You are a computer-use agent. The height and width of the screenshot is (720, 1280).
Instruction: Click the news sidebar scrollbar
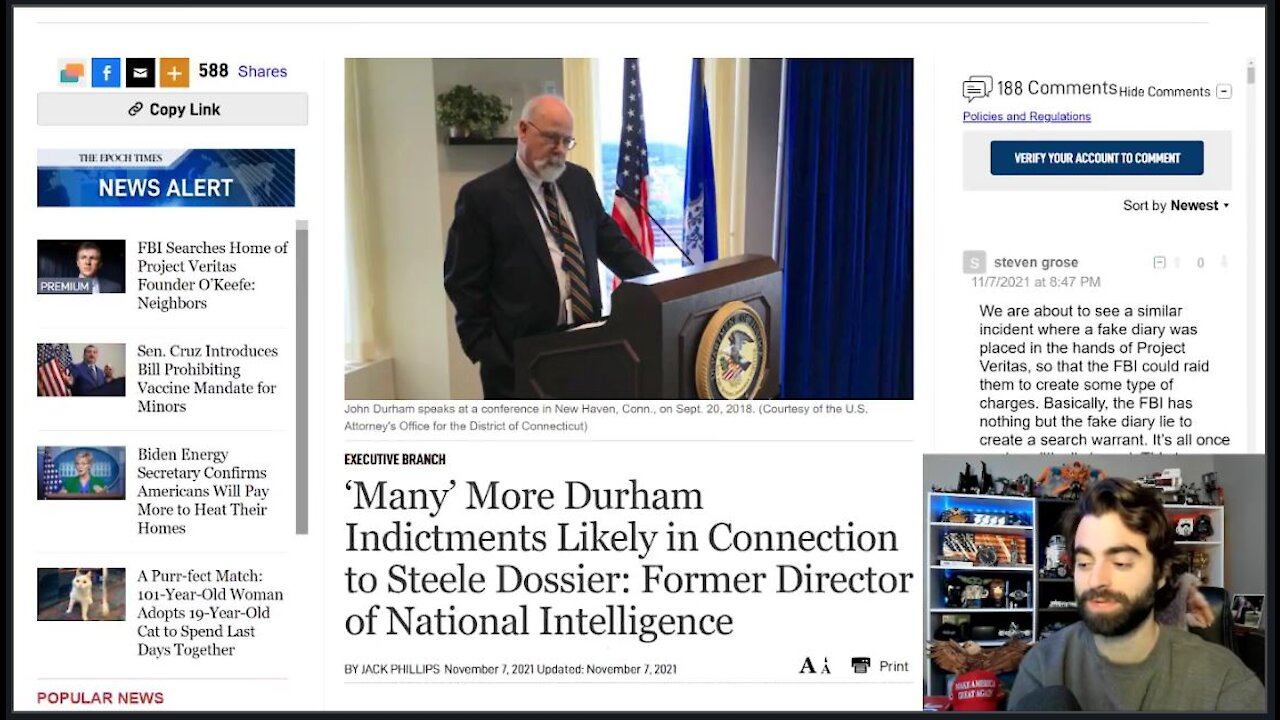click(x=302, y=378)
